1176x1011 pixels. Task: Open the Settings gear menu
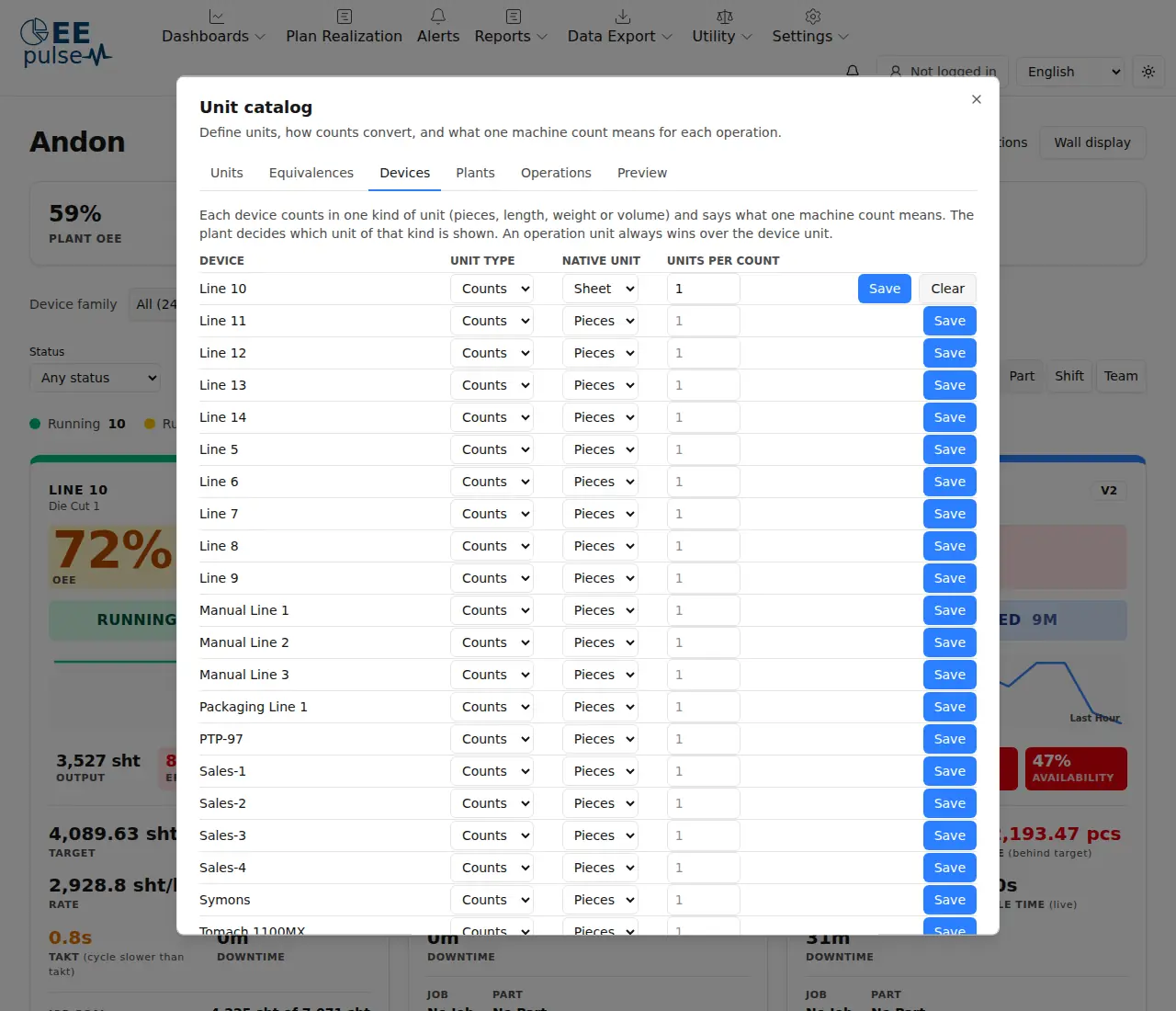click(810, 26)
